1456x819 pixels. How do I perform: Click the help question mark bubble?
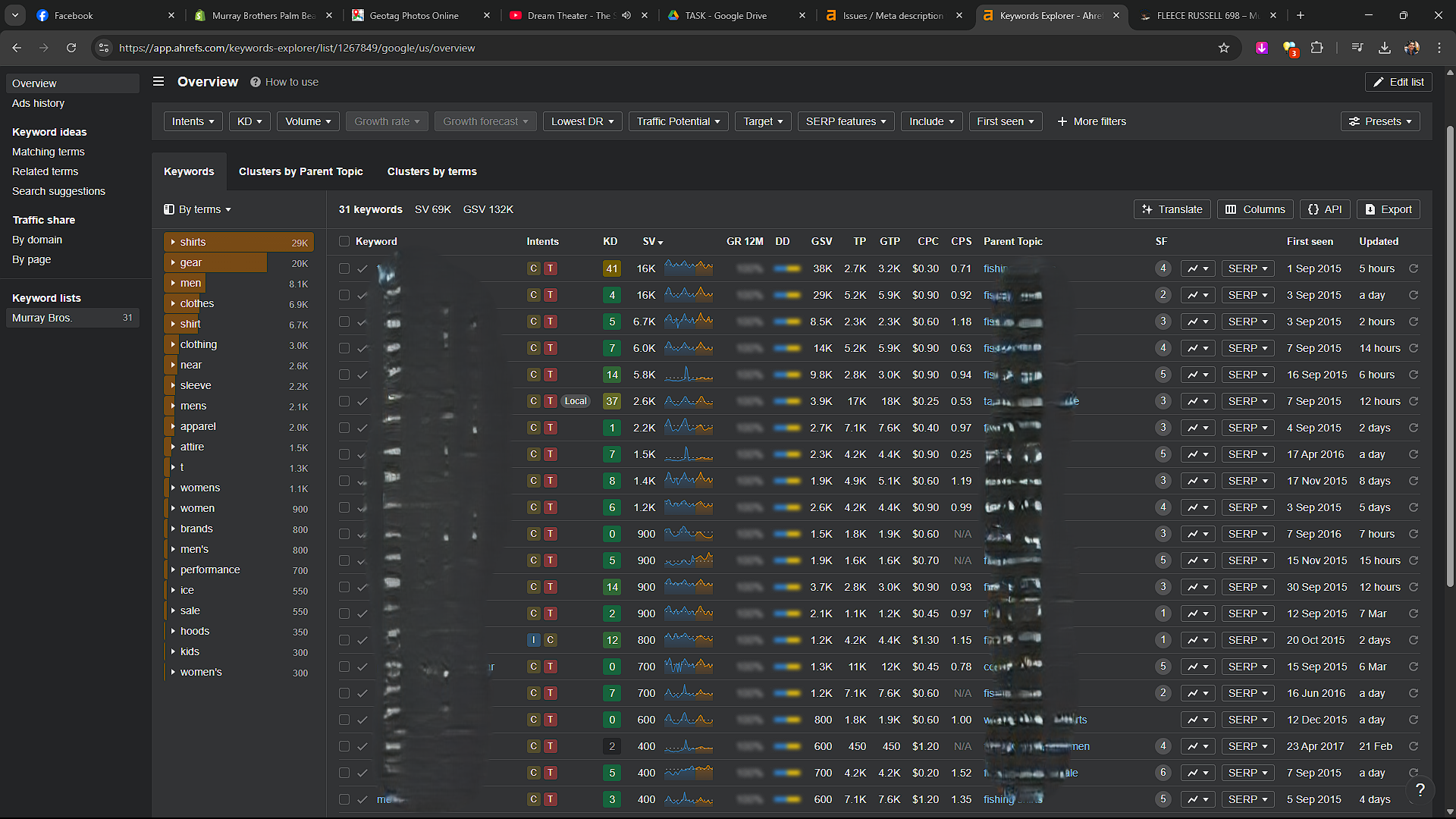click(x=1420, y=789)
